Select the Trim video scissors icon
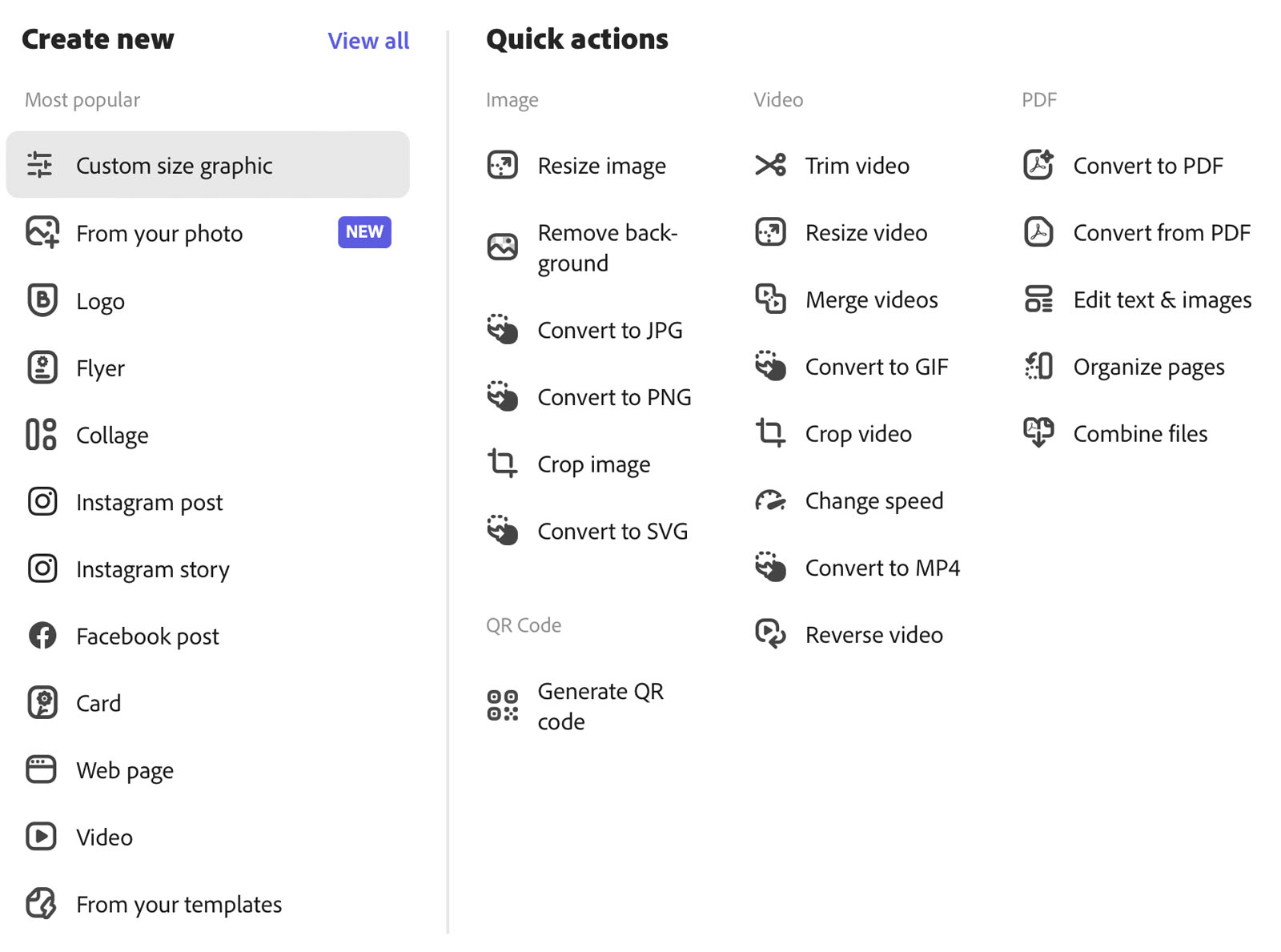This screenshot has width=1281, height=952. (x=769, y=165)
